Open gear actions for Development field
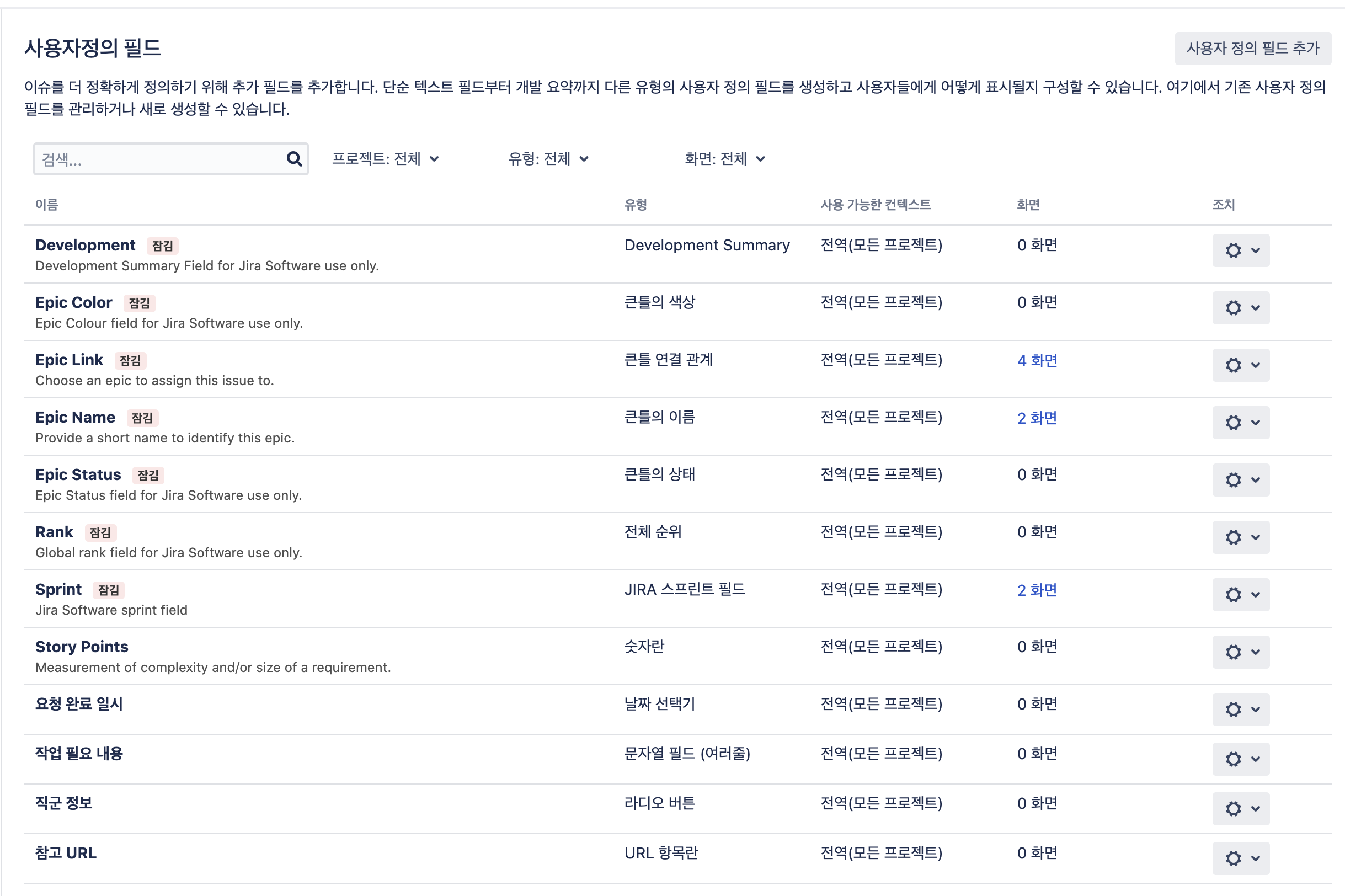Screen dimensions: 1345x896 point(1240,250)
